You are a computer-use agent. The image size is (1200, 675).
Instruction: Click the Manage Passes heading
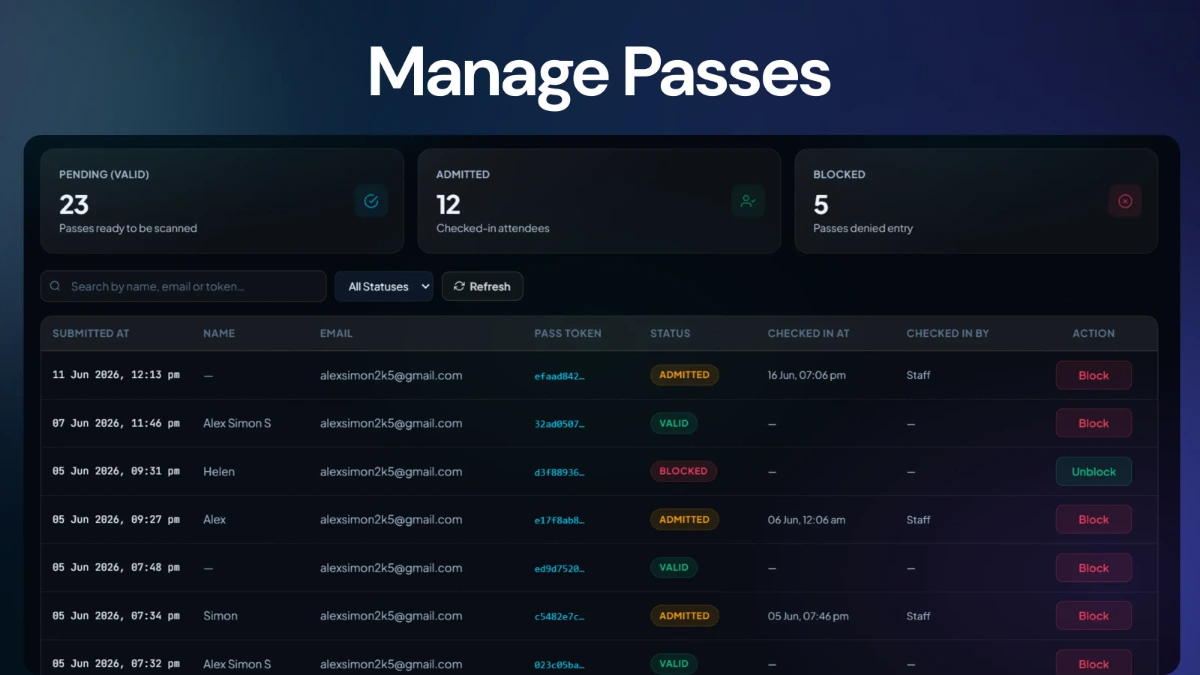click(599, 75)
